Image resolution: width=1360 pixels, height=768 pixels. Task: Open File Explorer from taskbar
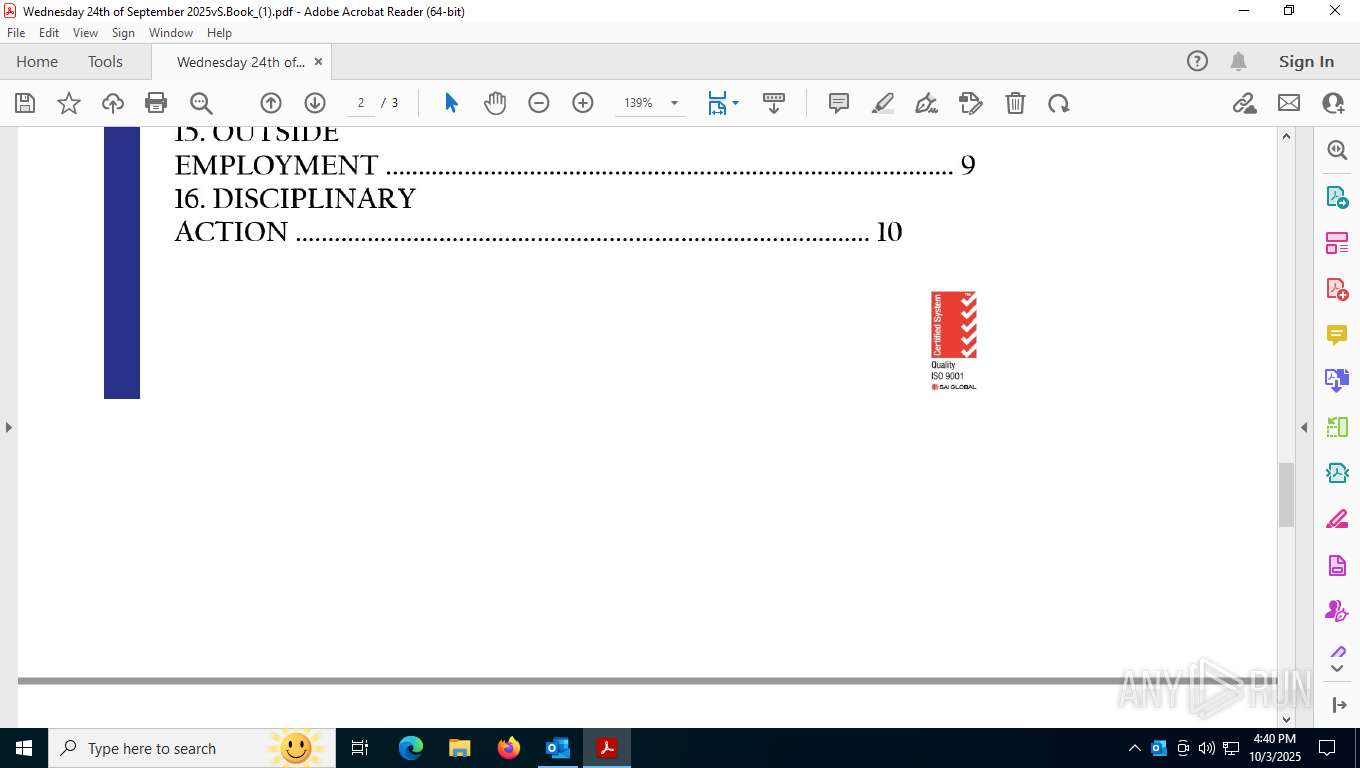click(x=460, y=748)
